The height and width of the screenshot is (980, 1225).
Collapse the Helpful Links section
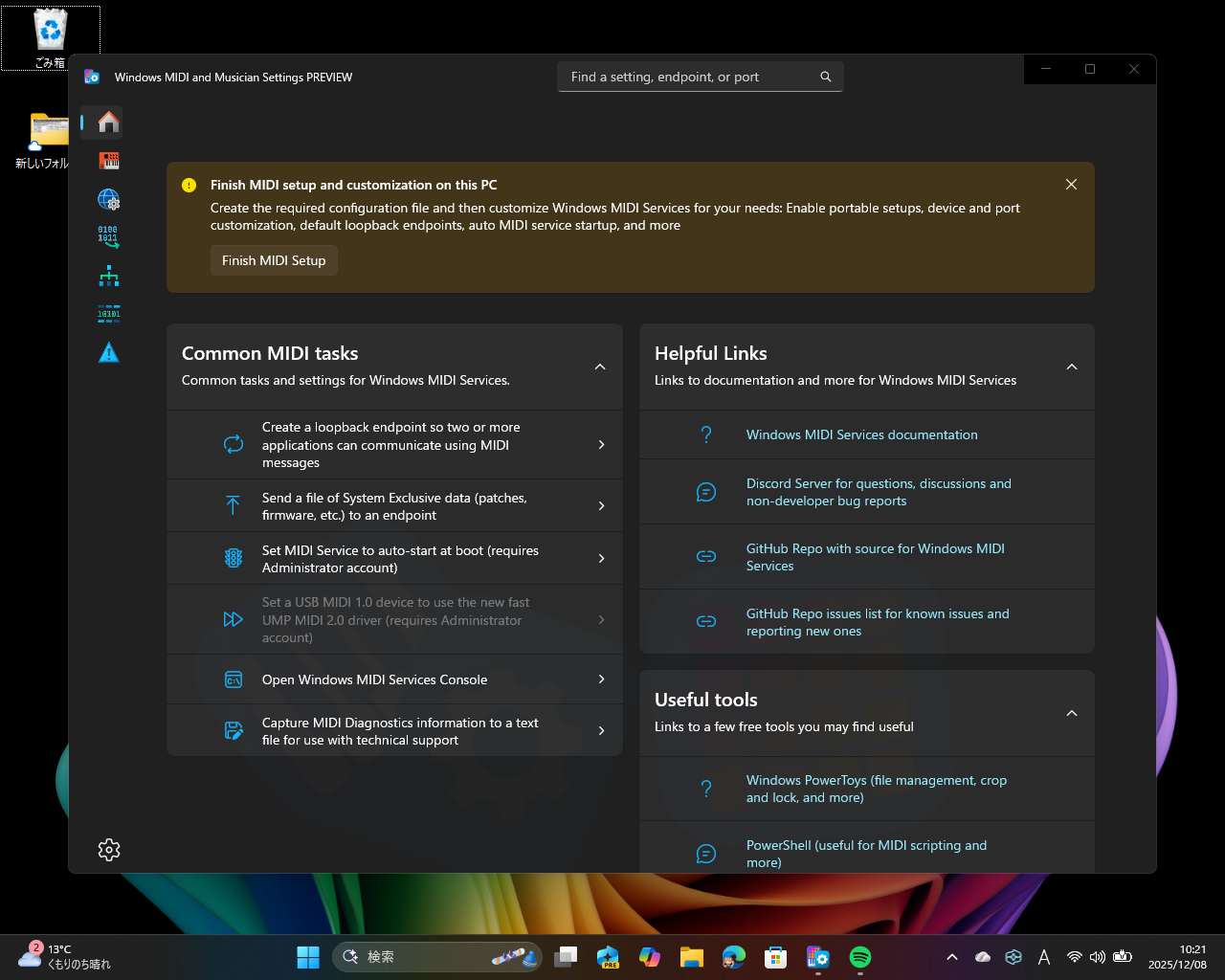click(1071, 367)
